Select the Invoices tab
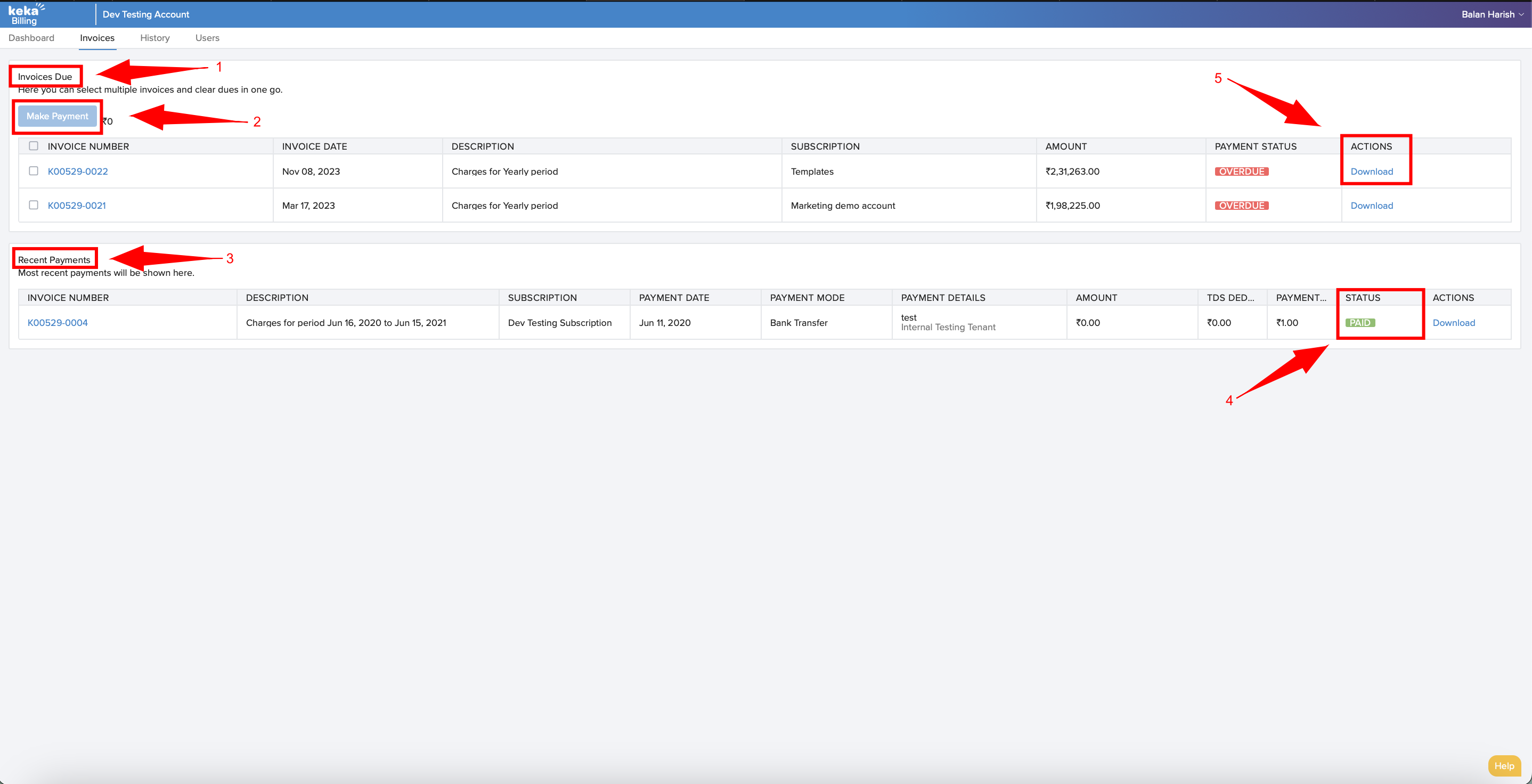 pos(97,38)
